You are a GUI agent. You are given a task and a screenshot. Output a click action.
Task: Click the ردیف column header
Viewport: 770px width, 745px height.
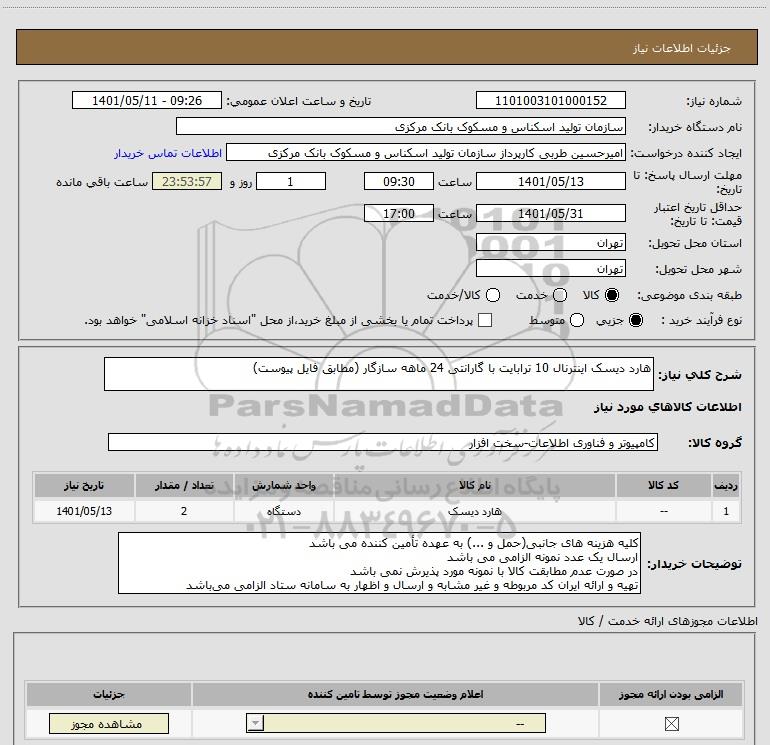726,485
